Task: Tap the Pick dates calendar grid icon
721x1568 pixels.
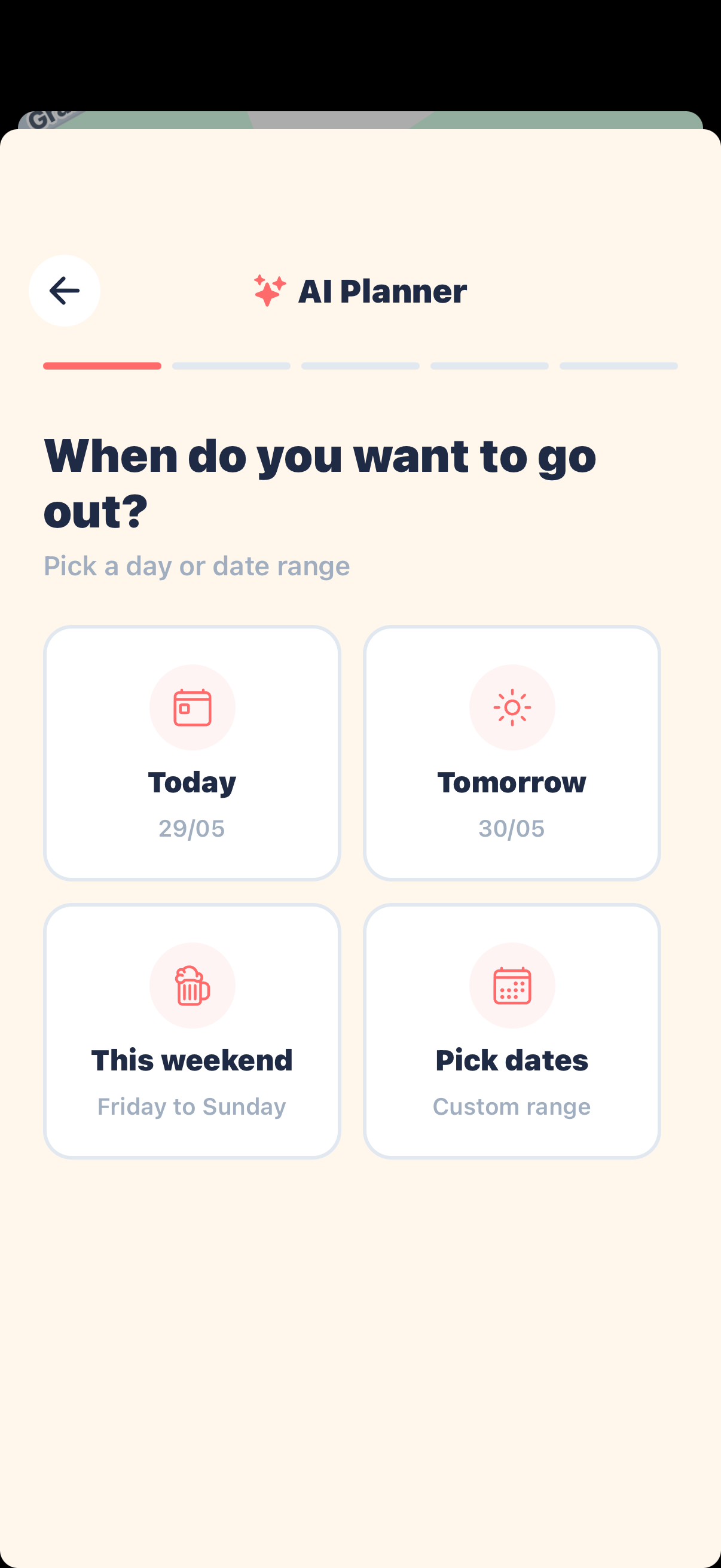Action: pos(512,986)
